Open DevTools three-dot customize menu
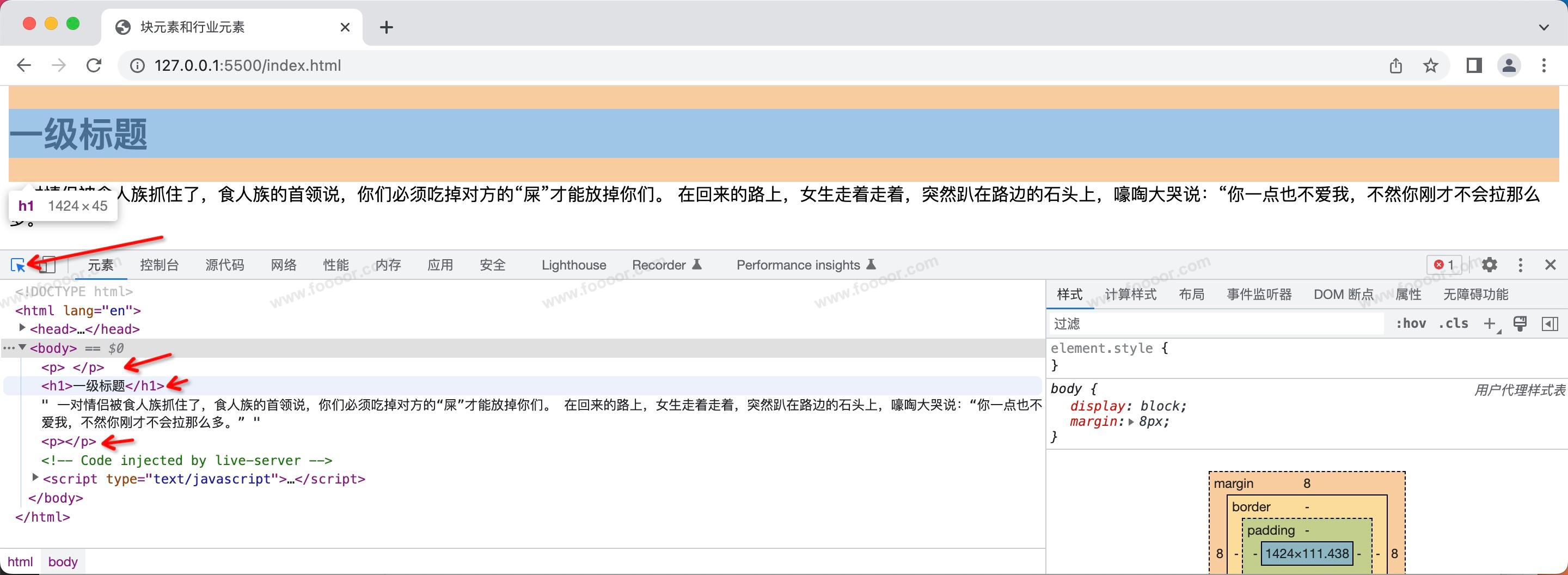This screenshot has width=1568, height=575. (1521, 265)
